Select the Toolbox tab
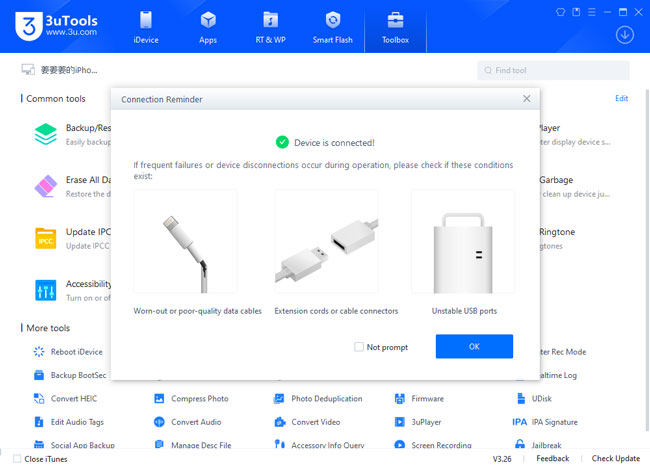The width and height of the screenshot is (650, 468). click(x=395, y=27)
